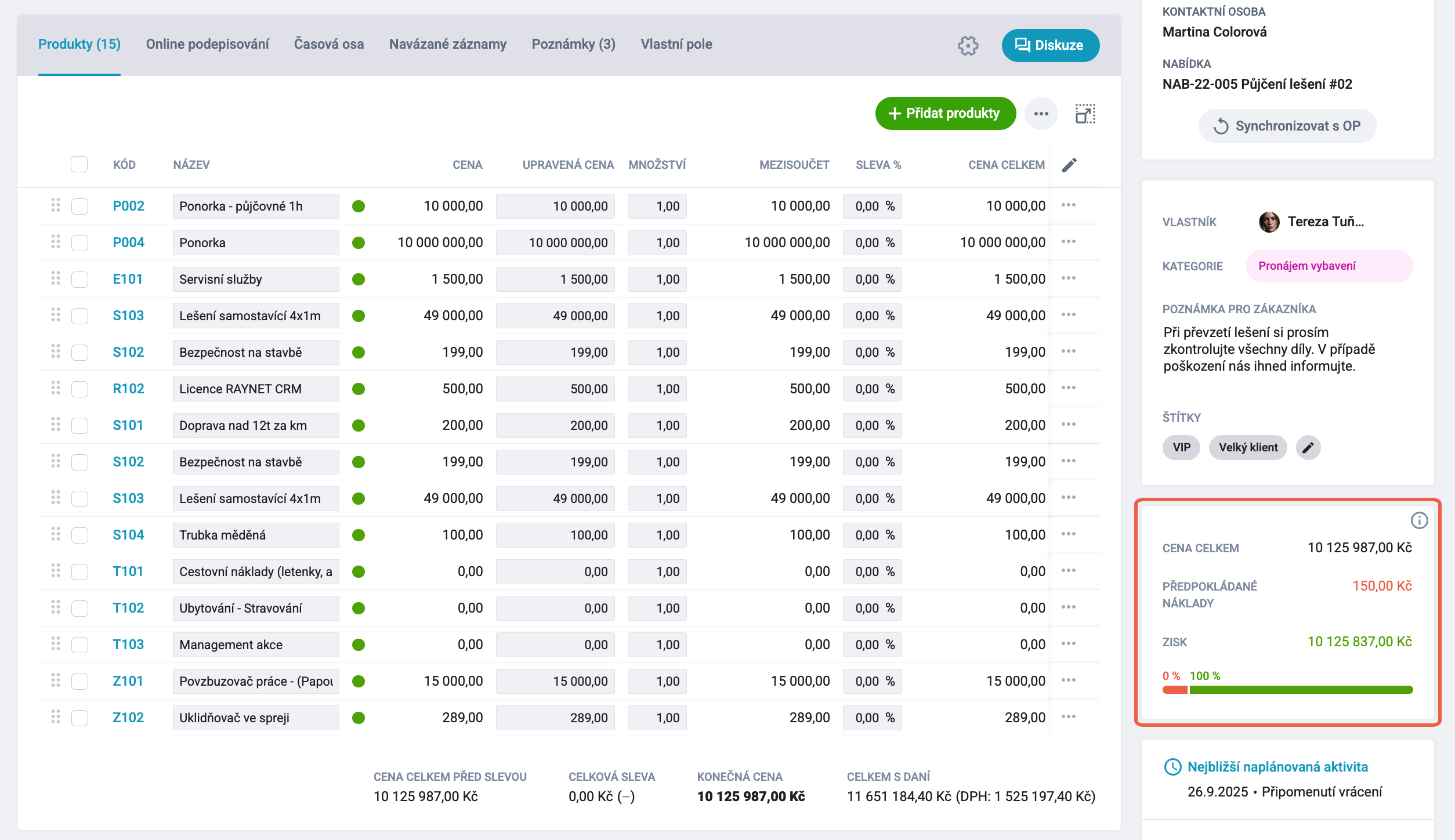Click the expand-table fullscreen icon
Screen dimensions: 1455x840
[x=1085, y=114]
